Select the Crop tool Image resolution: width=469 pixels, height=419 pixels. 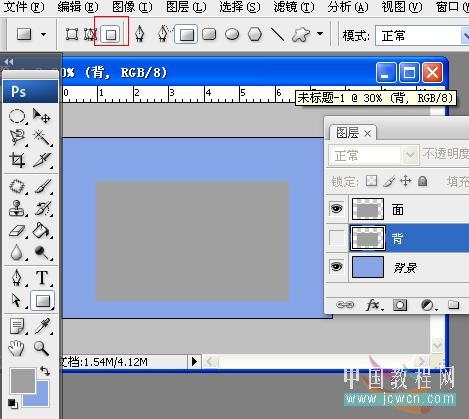coord(17,159)
